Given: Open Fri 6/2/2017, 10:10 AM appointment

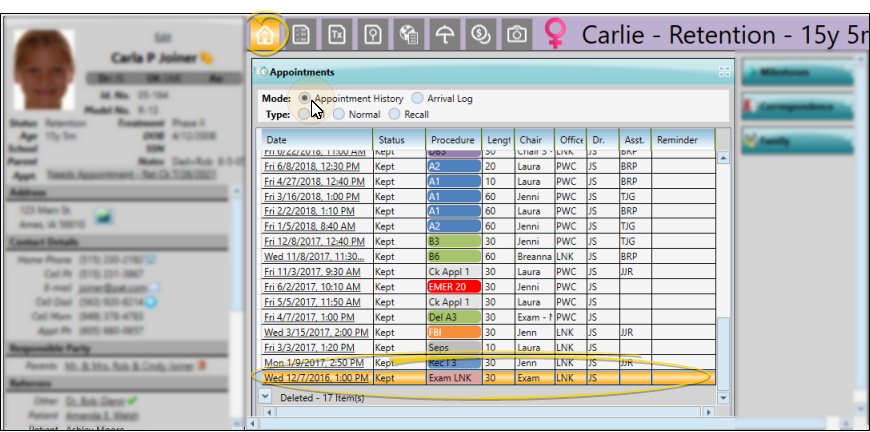Looking at the screenshot, I should [x=312, y=287].
